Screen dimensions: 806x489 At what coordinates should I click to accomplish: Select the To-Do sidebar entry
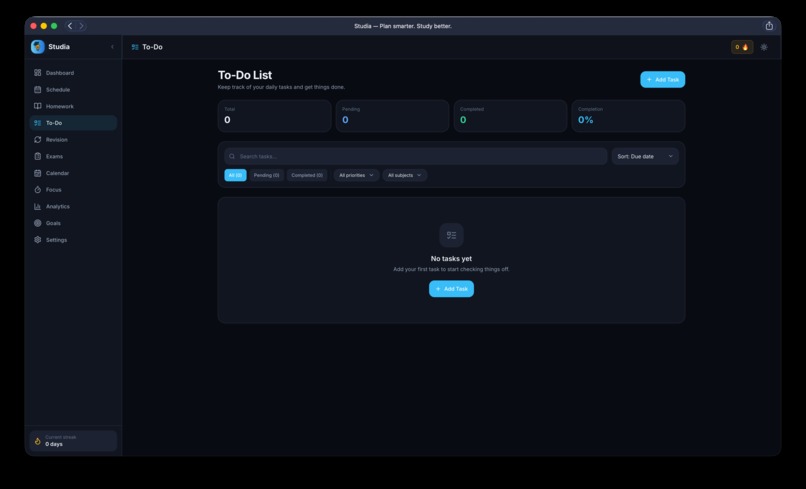pyautogui.click(x=73, y=123)
